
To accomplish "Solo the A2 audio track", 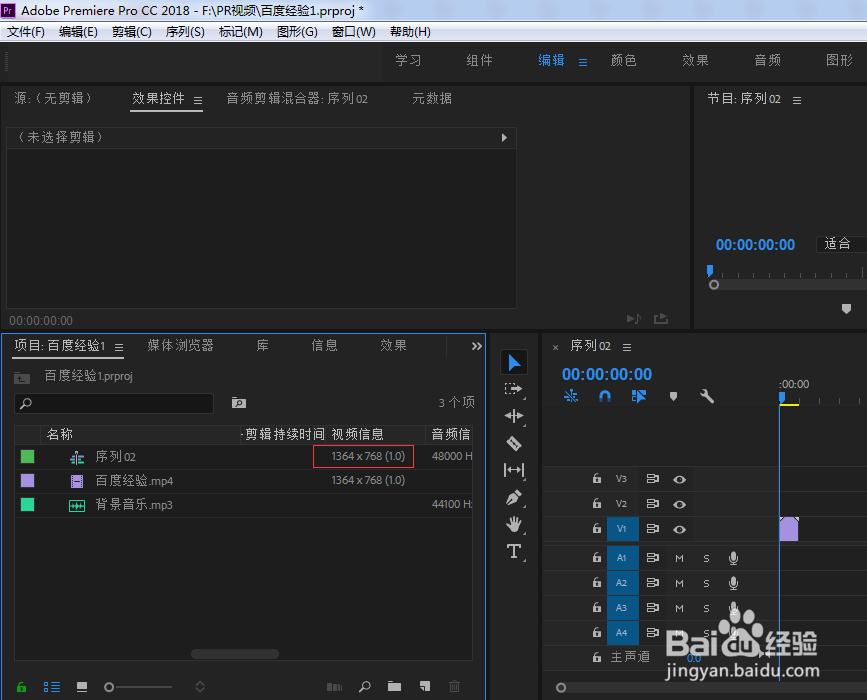I will [706, 583].
